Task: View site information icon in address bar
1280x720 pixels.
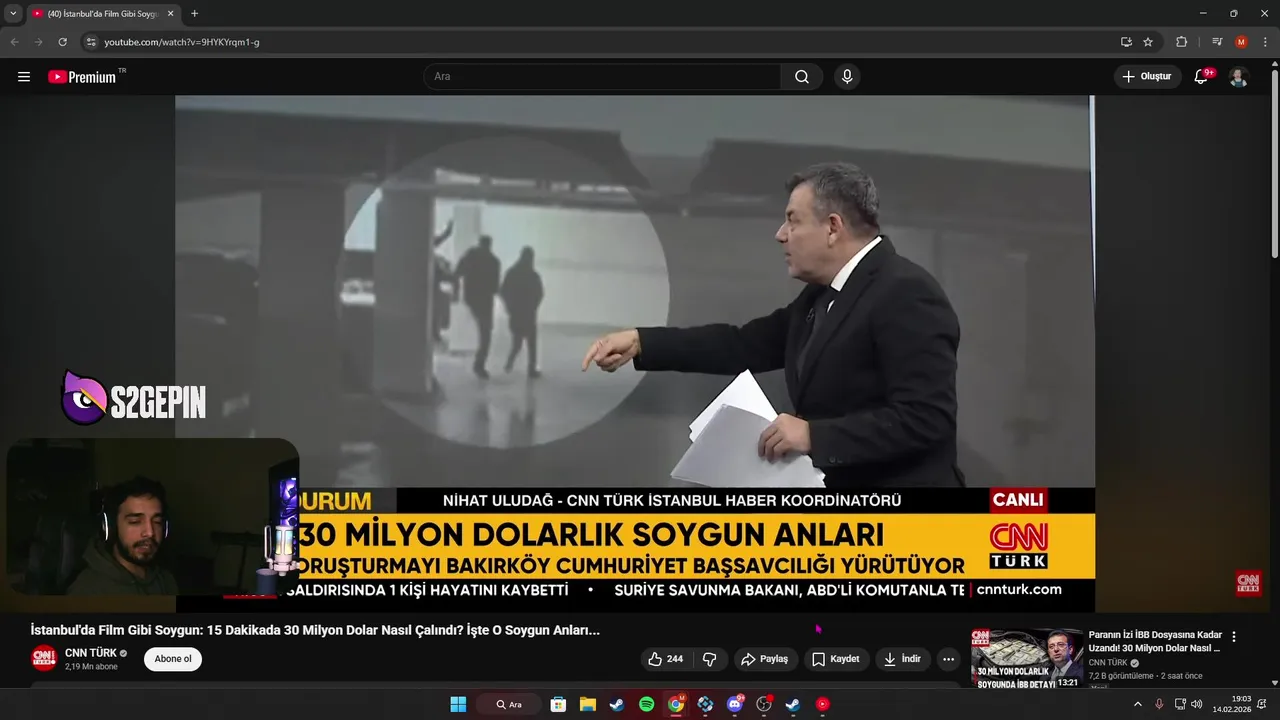Action: (91, 42)
